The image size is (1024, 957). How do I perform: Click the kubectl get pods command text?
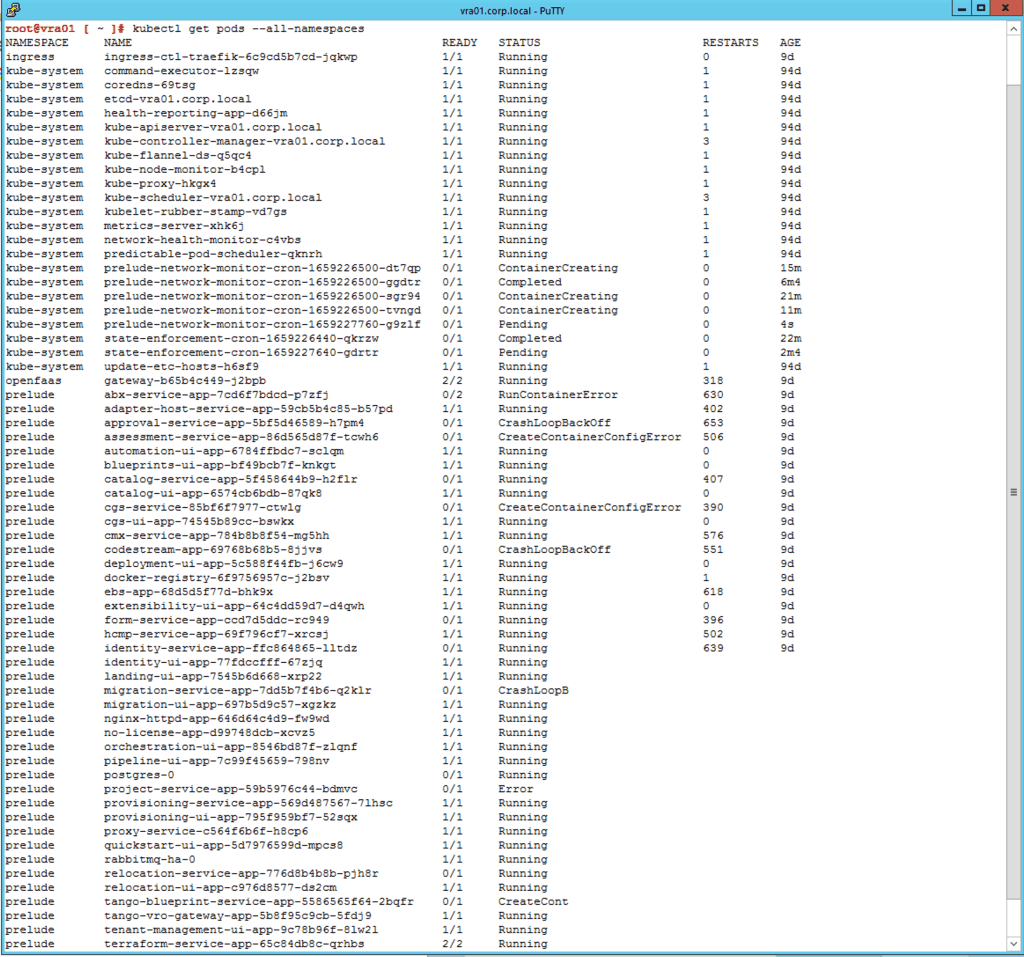250,29
